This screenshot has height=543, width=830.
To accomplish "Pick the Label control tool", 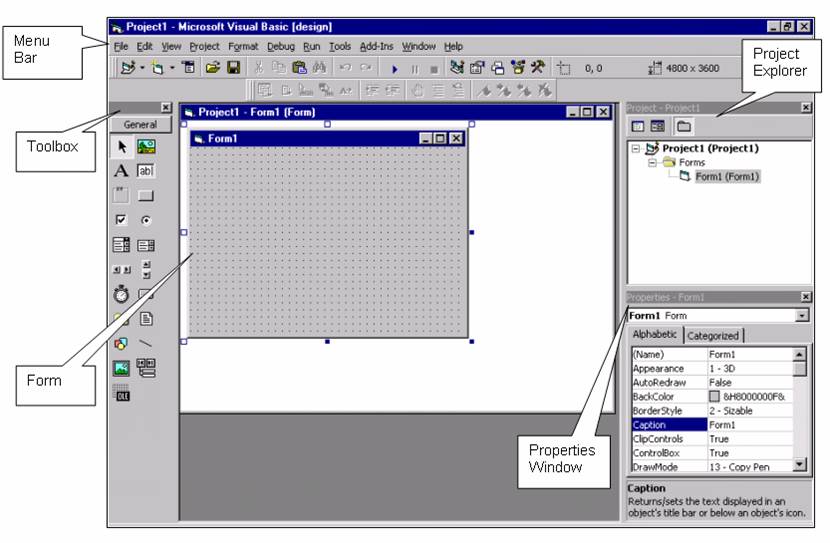I will [x=121, y=171].
